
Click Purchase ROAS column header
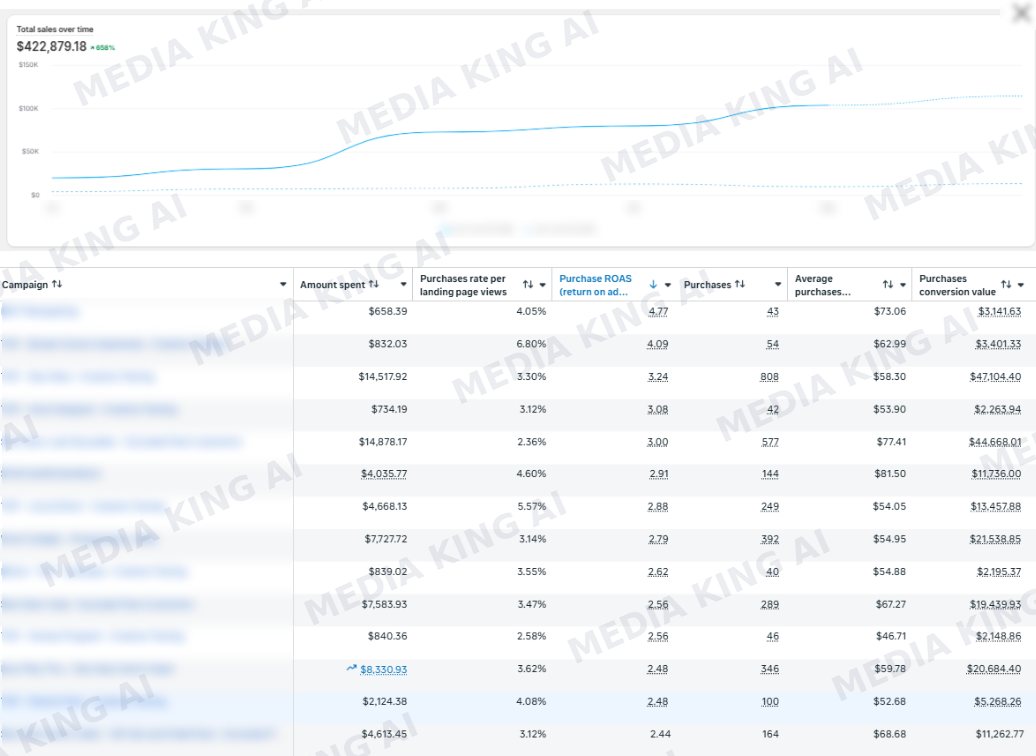click(x=595, y=285)
